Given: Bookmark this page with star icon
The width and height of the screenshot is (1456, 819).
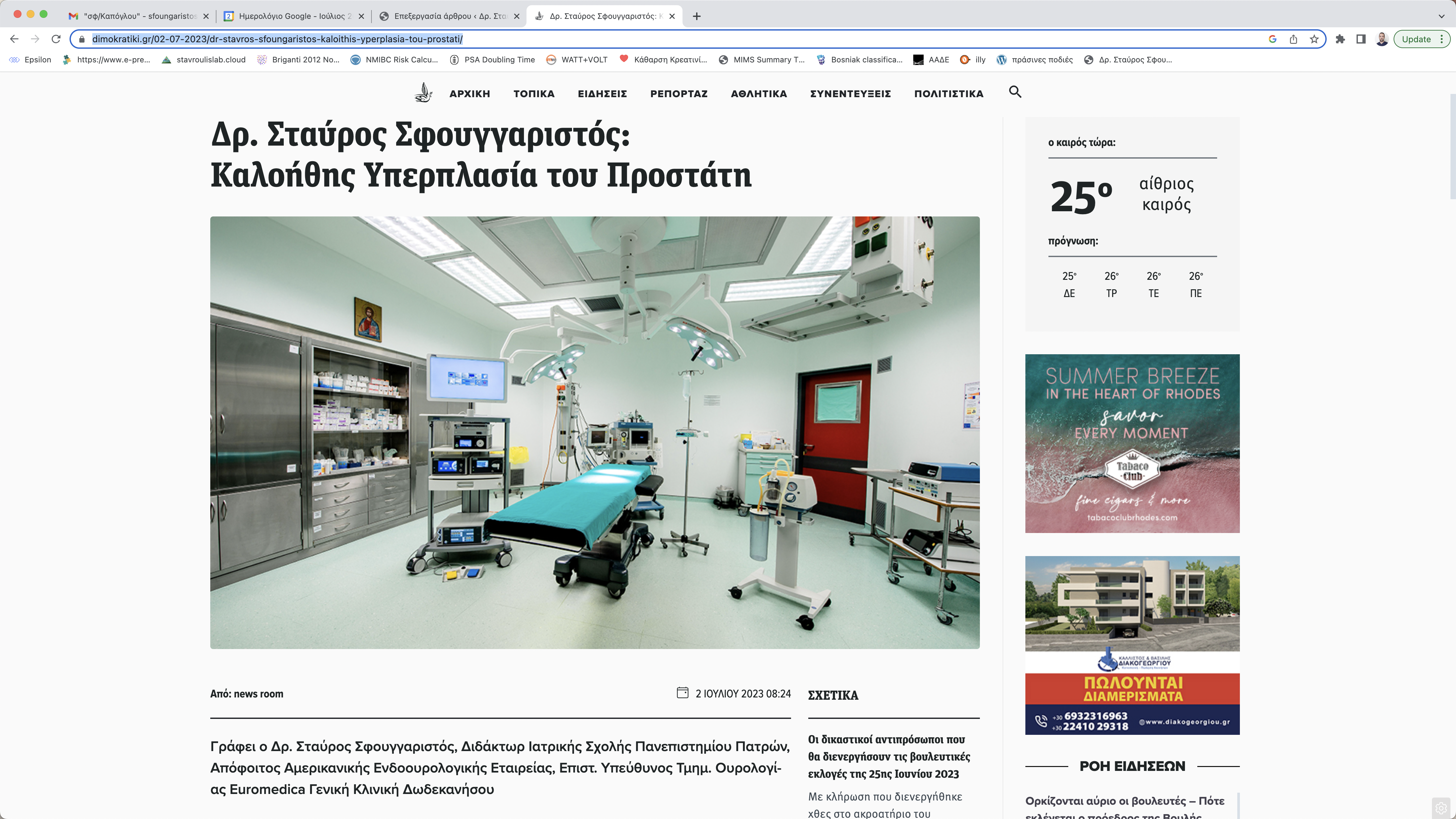Looking at the screenshot, I should (x=1314, y=39).
